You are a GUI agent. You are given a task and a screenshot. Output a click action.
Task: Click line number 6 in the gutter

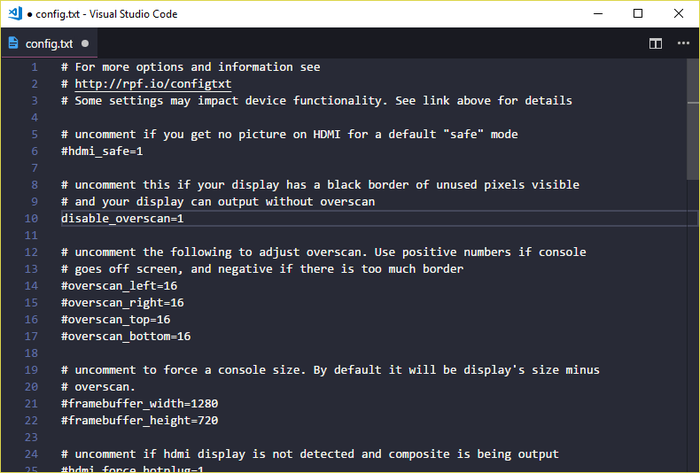[35, 151]
